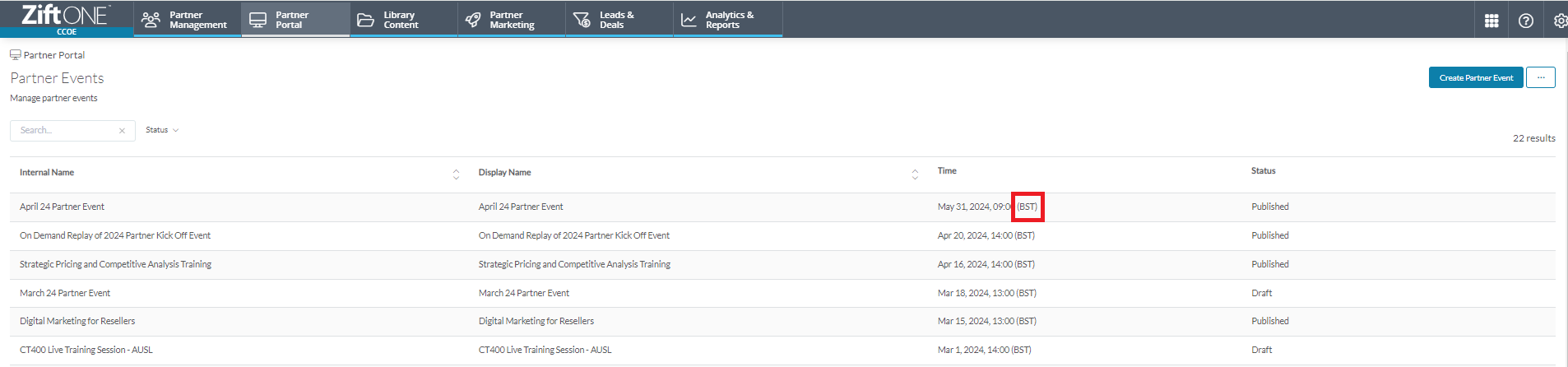The image size is (1568, 367).
Task: Open the Library Content menu
Action: (403, 20)
